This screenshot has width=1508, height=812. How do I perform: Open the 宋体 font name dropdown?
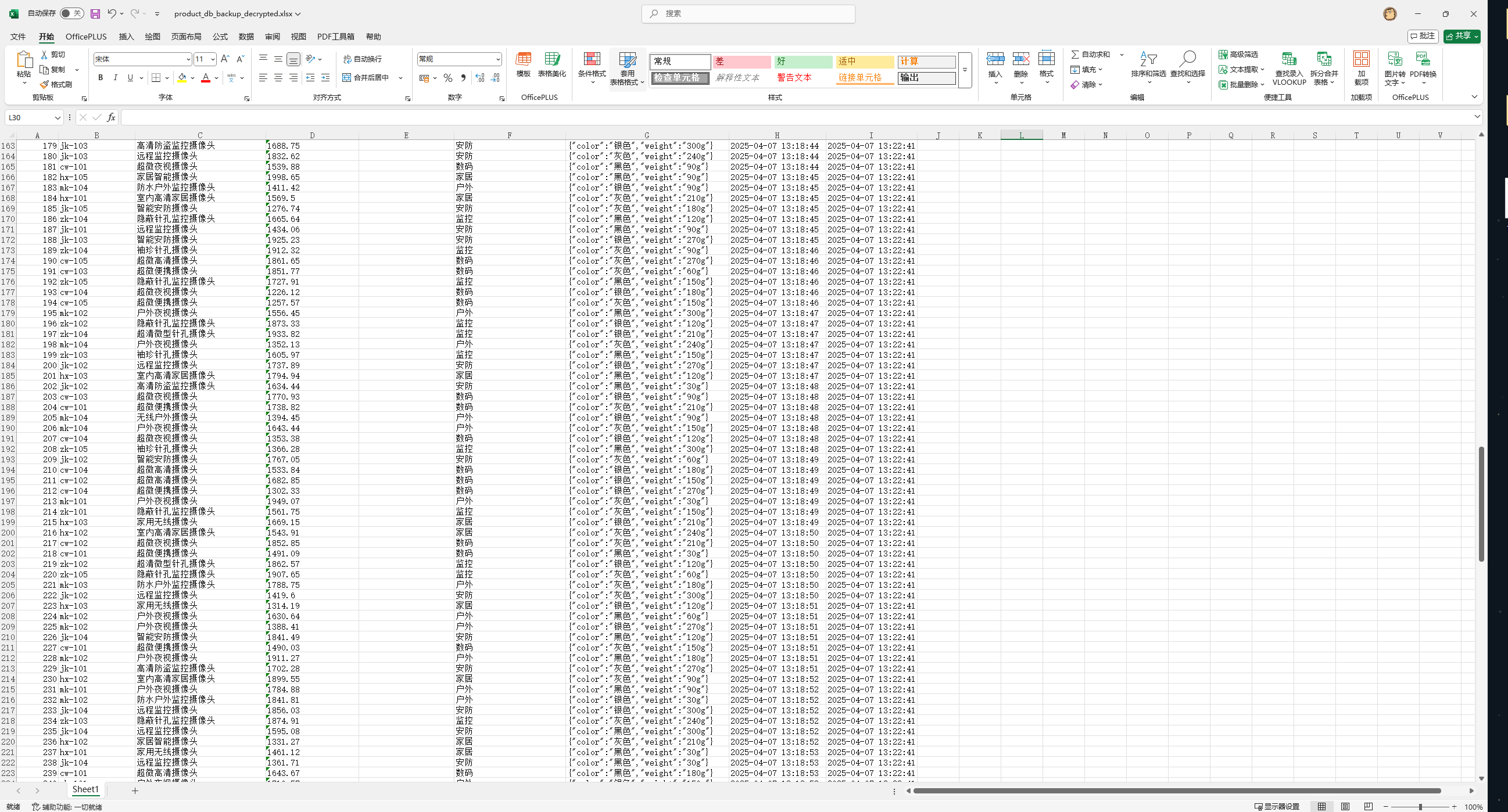click(188, 59)
